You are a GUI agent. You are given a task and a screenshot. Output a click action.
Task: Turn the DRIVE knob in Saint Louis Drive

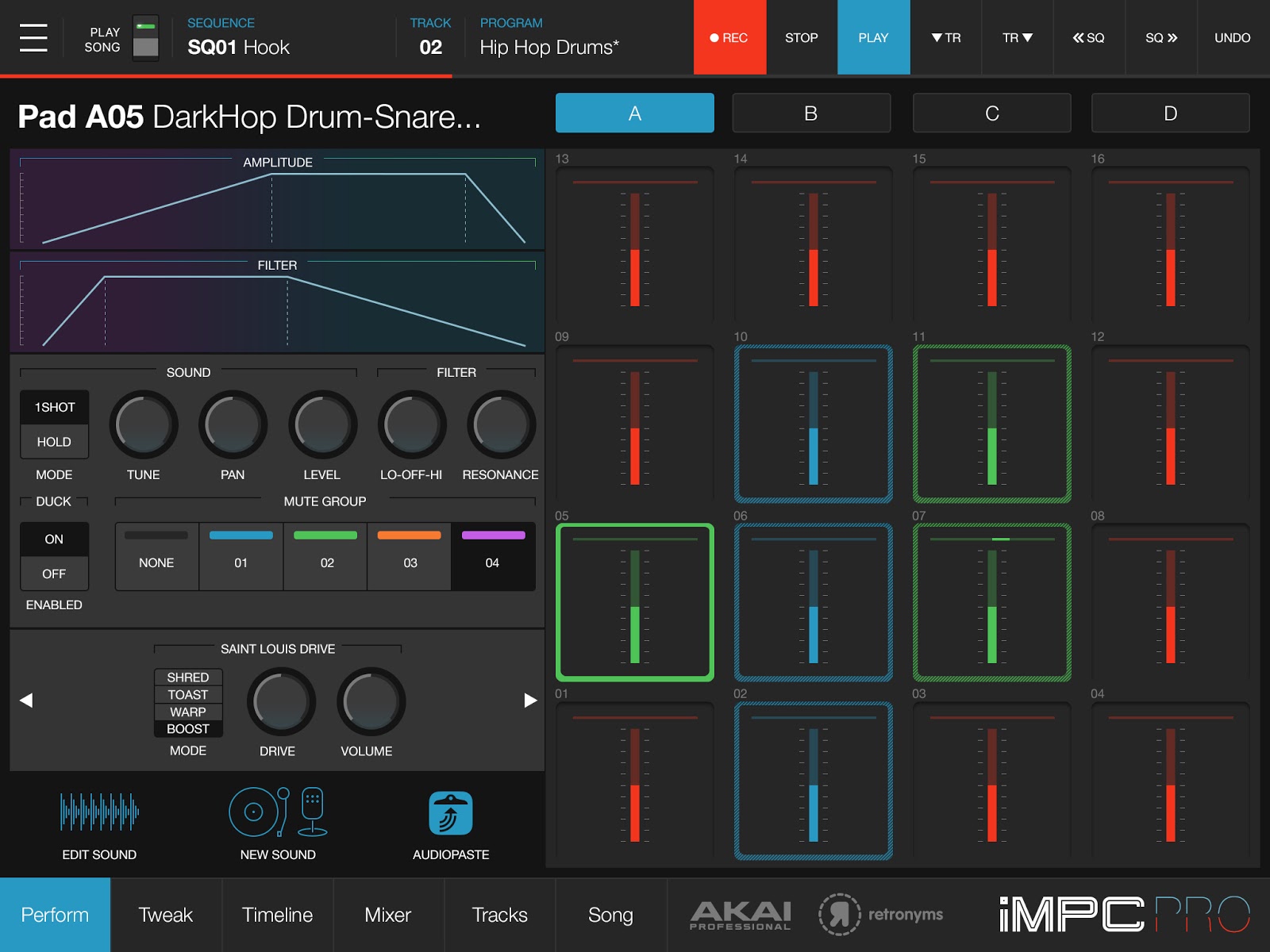(x=279, y=702)
